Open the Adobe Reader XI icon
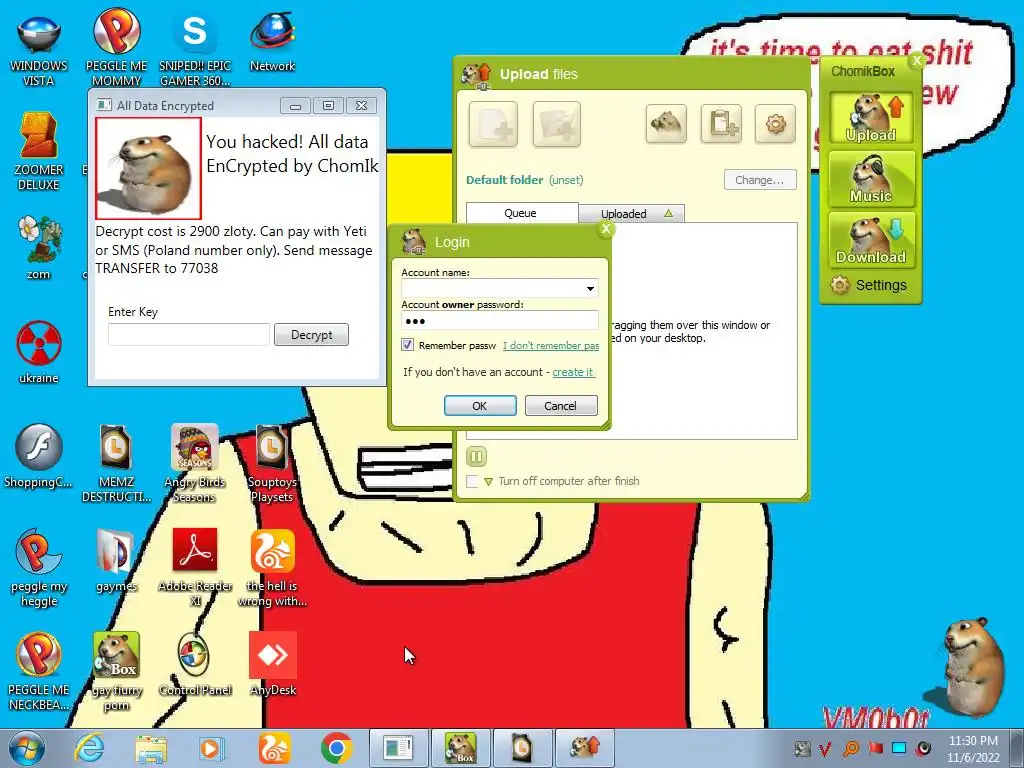This screenshot has height=768, width=1024. point(195,567)
